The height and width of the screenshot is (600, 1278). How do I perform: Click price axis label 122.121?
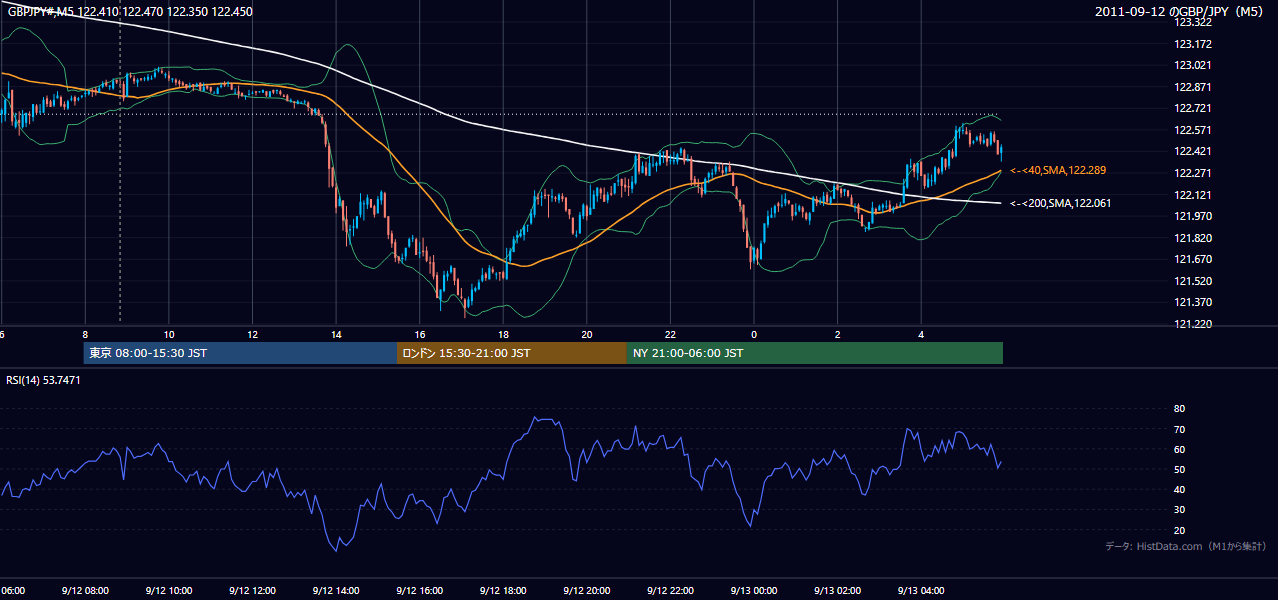click(1193, 194)
